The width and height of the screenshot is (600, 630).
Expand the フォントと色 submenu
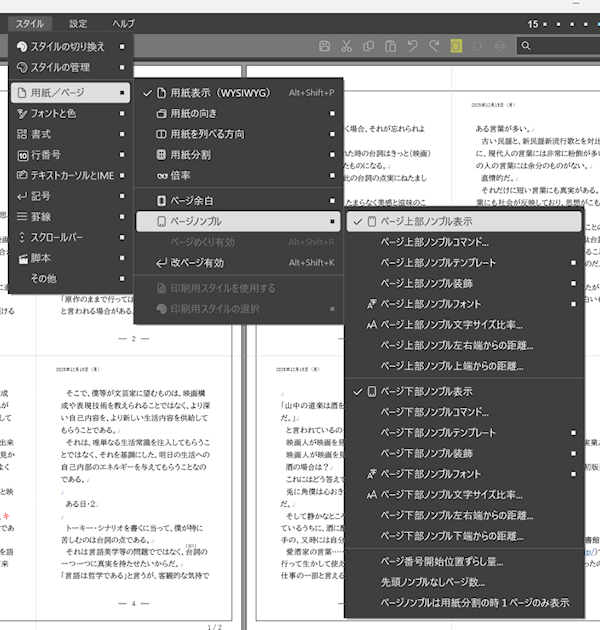coord(68,114)
